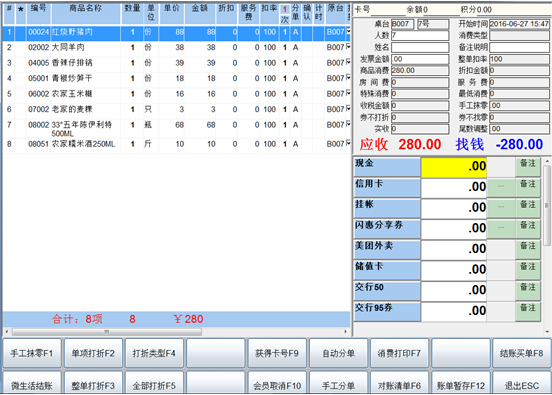Click the 手工抹零F1 button
This screenshot has width=552, height=395.
pos(32,353)
